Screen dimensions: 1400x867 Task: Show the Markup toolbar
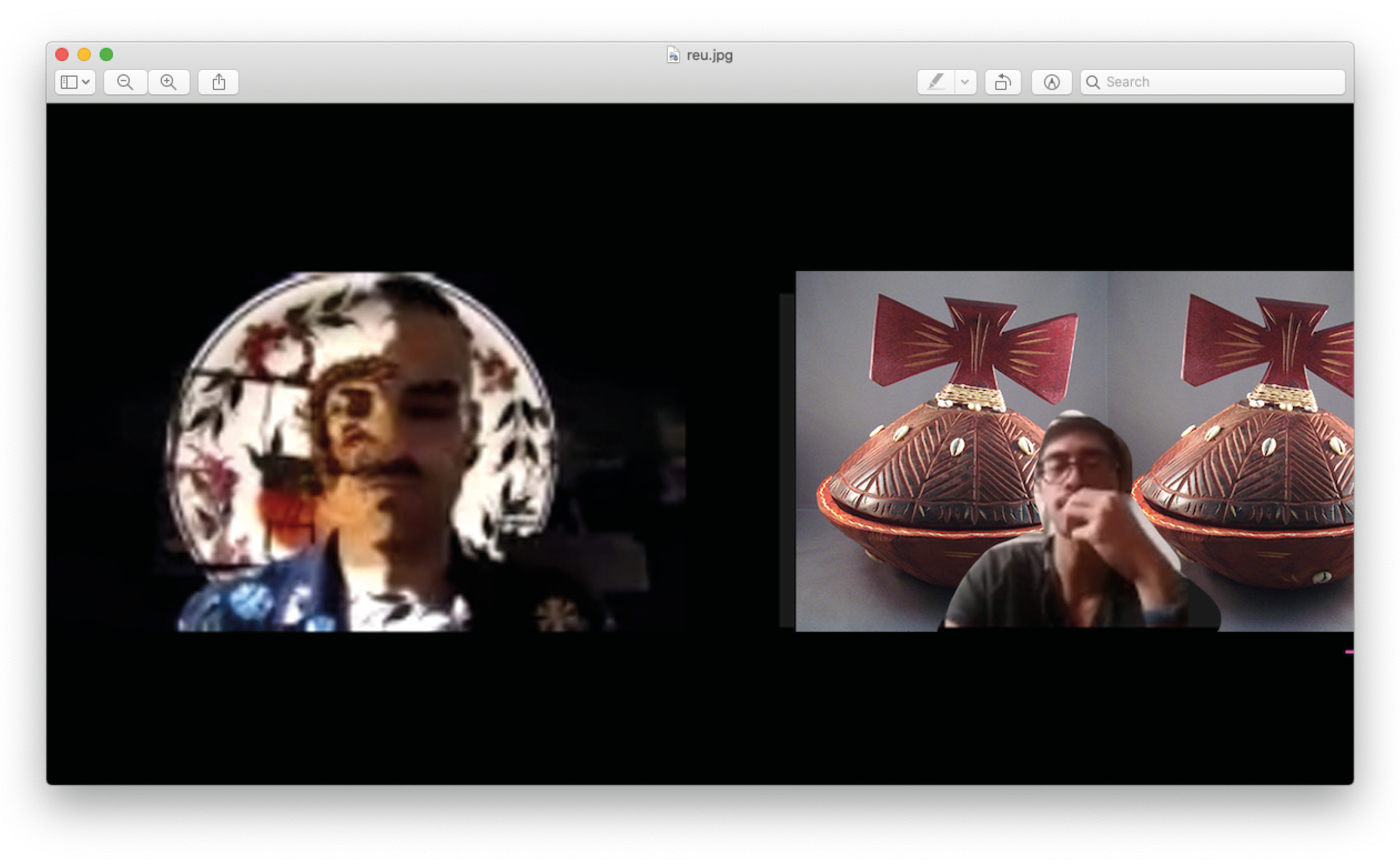[x=1052, y=82]
